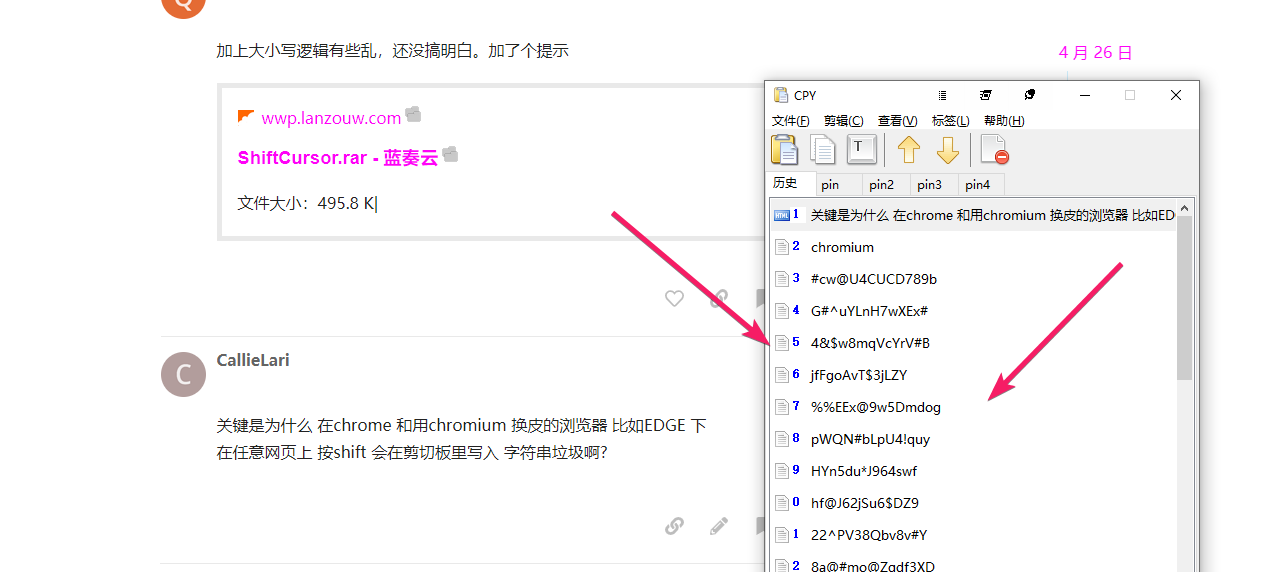Copy link with chain icon under CallieLari's post
The image size is (1267, 572).
coord(674,526)
